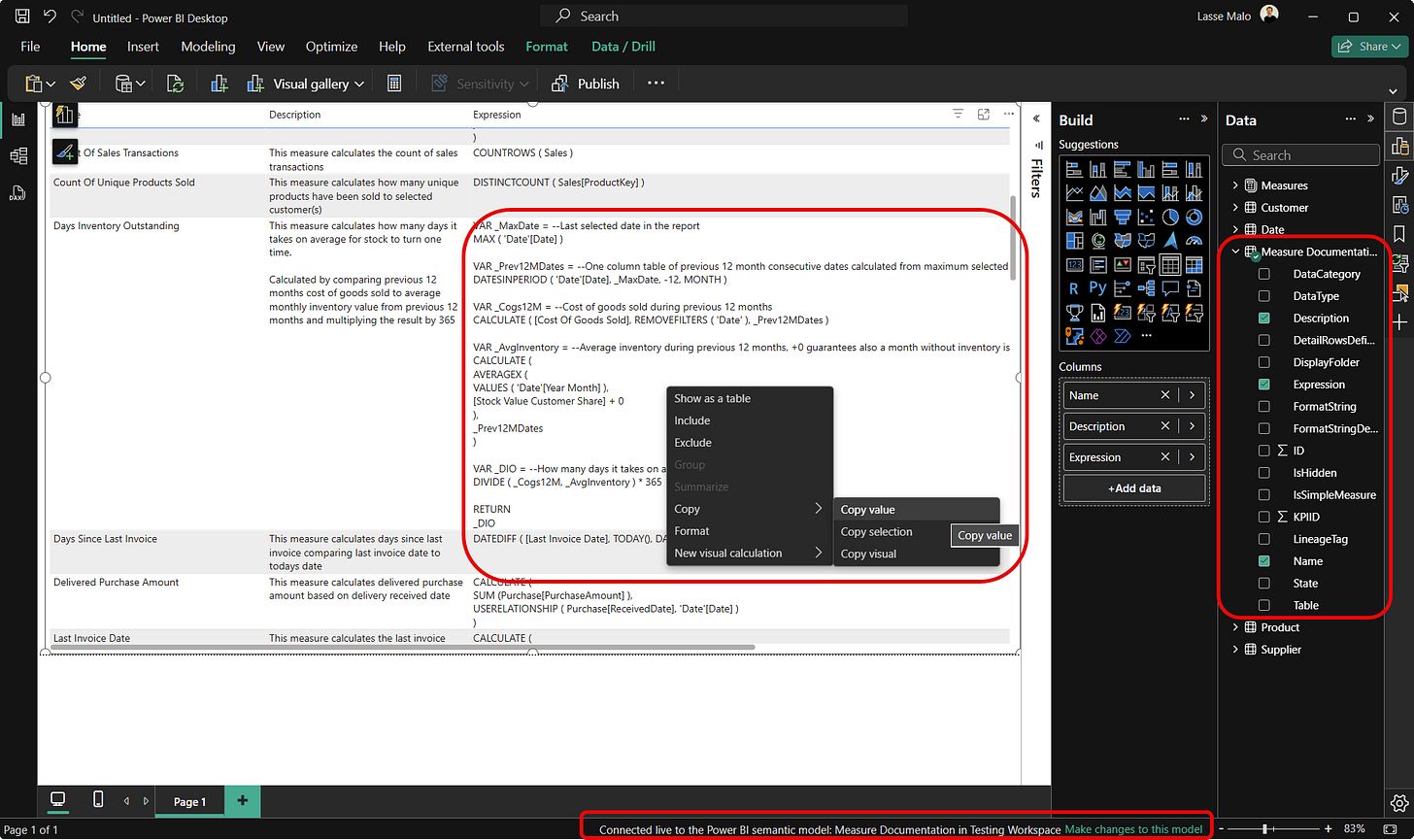Select the Matrix visual type
Image resolution: width=1414 pixels, height=840 pixels.
coord(1194,264)
